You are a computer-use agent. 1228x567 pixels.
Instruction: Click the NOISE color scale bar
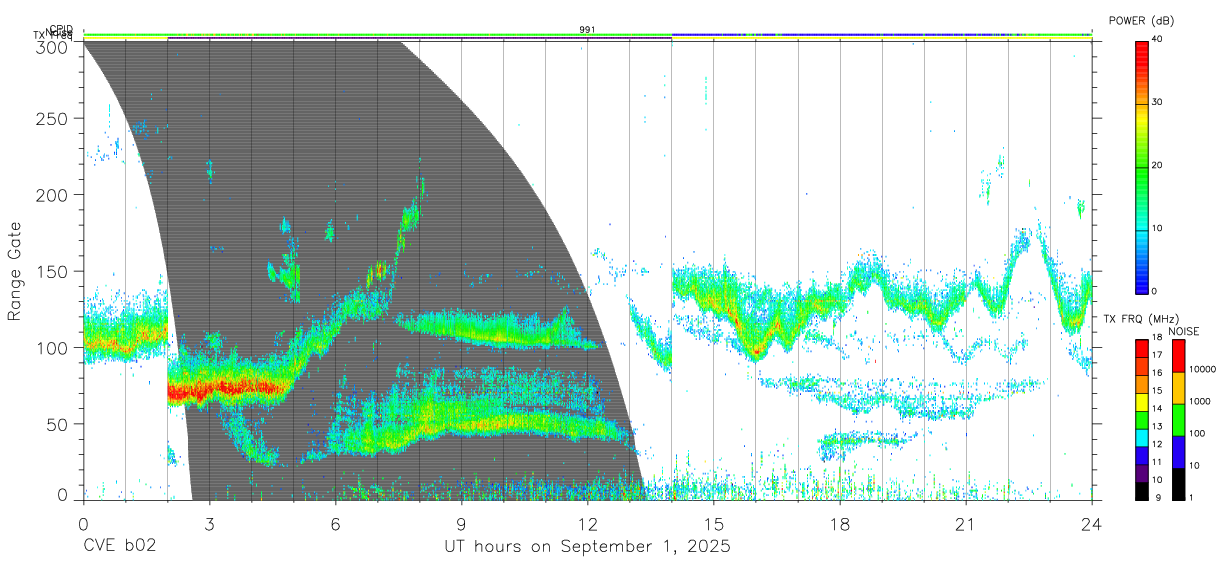(1177, 419)
